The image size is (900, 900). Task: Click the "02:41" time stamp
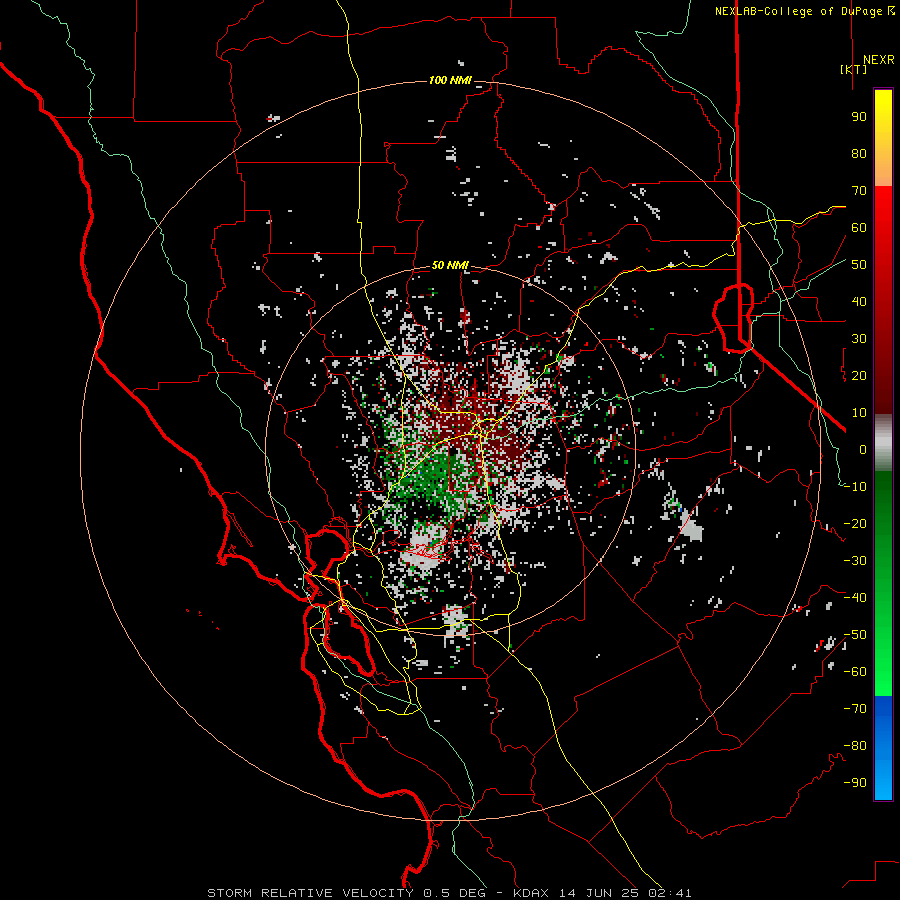pyautogui.click(x=669, y=893)
